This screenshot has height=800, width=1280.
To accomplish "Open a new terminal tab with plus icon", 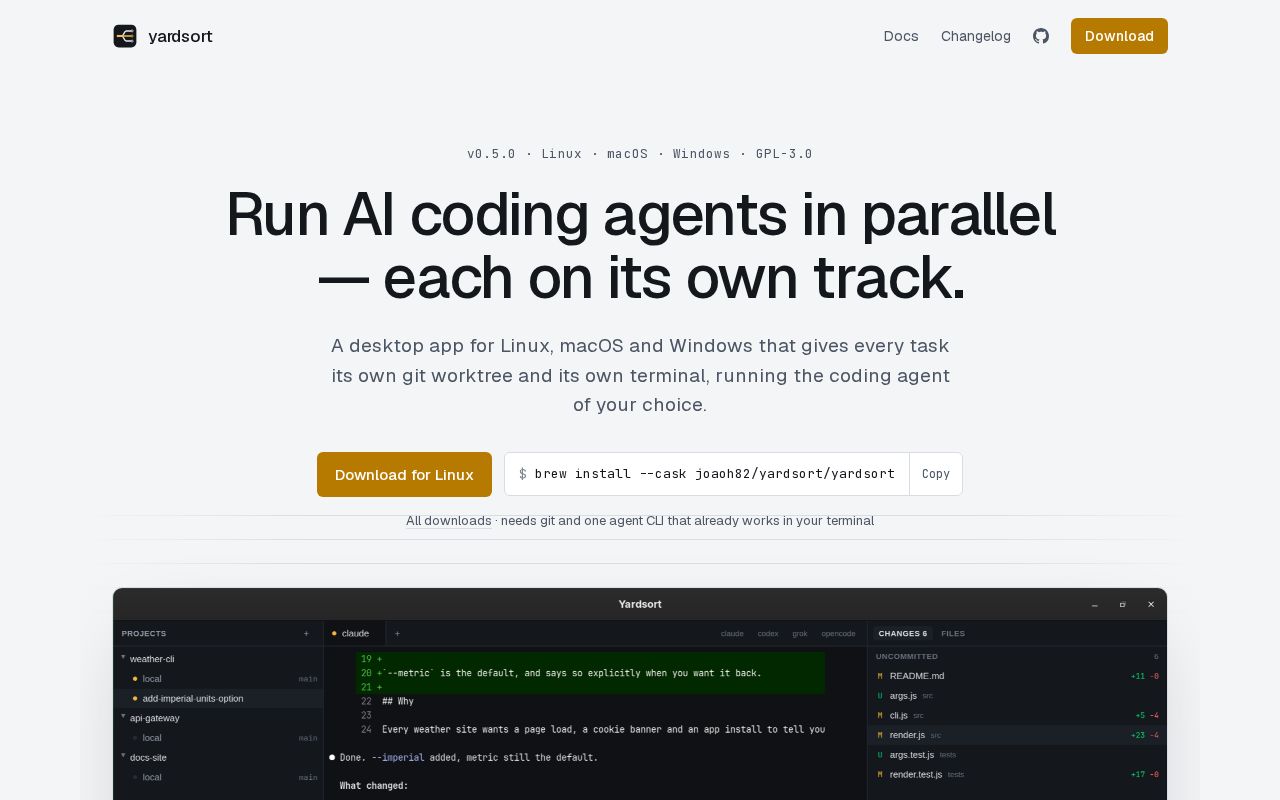I will [x=397, y=633].
